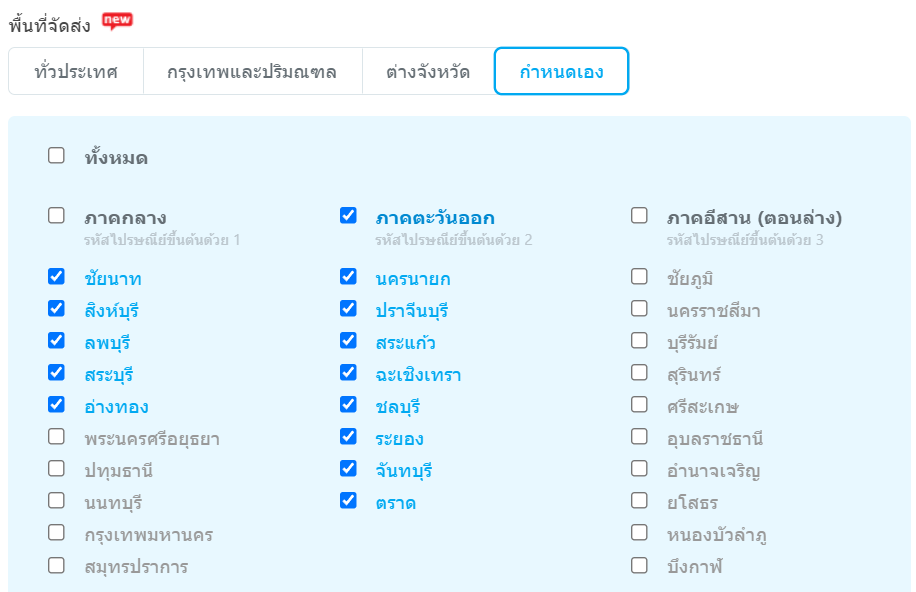Image resolution: width=916 pixels, height=592 pixels.
Task: Click the บึงกาฬ province label
Action: coord(694,567)
